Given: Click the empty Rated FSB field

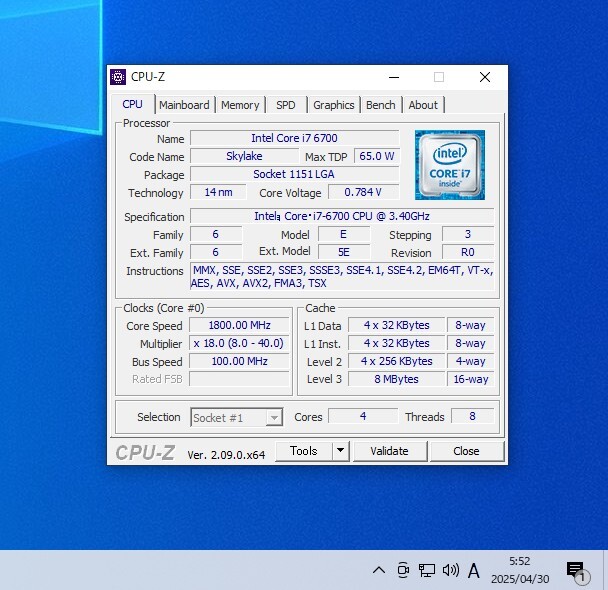Looking at the screenshot, I should tap(239, 379).
